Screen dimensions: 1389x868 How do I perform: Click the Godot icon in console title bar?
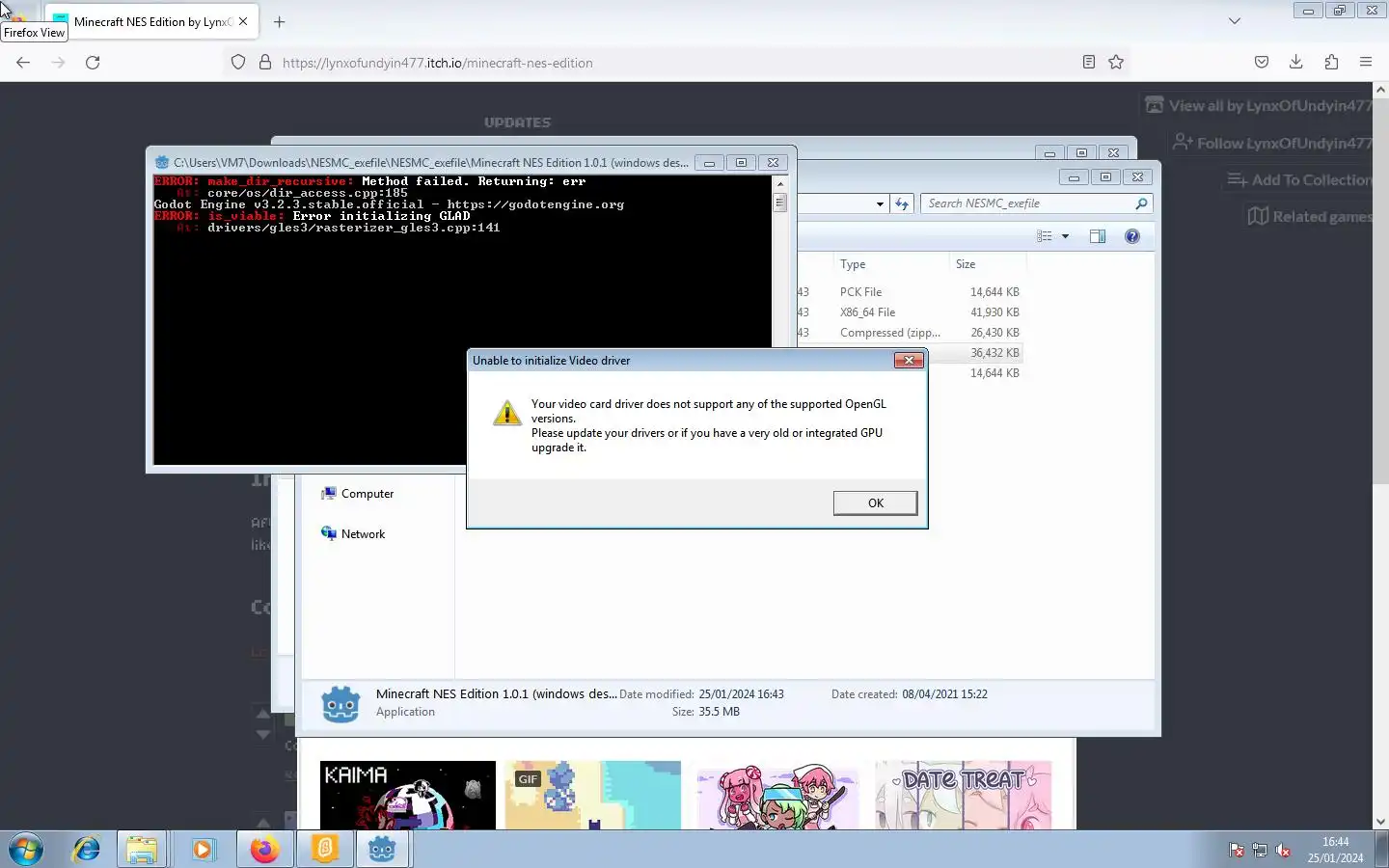(x=162, y=162)
